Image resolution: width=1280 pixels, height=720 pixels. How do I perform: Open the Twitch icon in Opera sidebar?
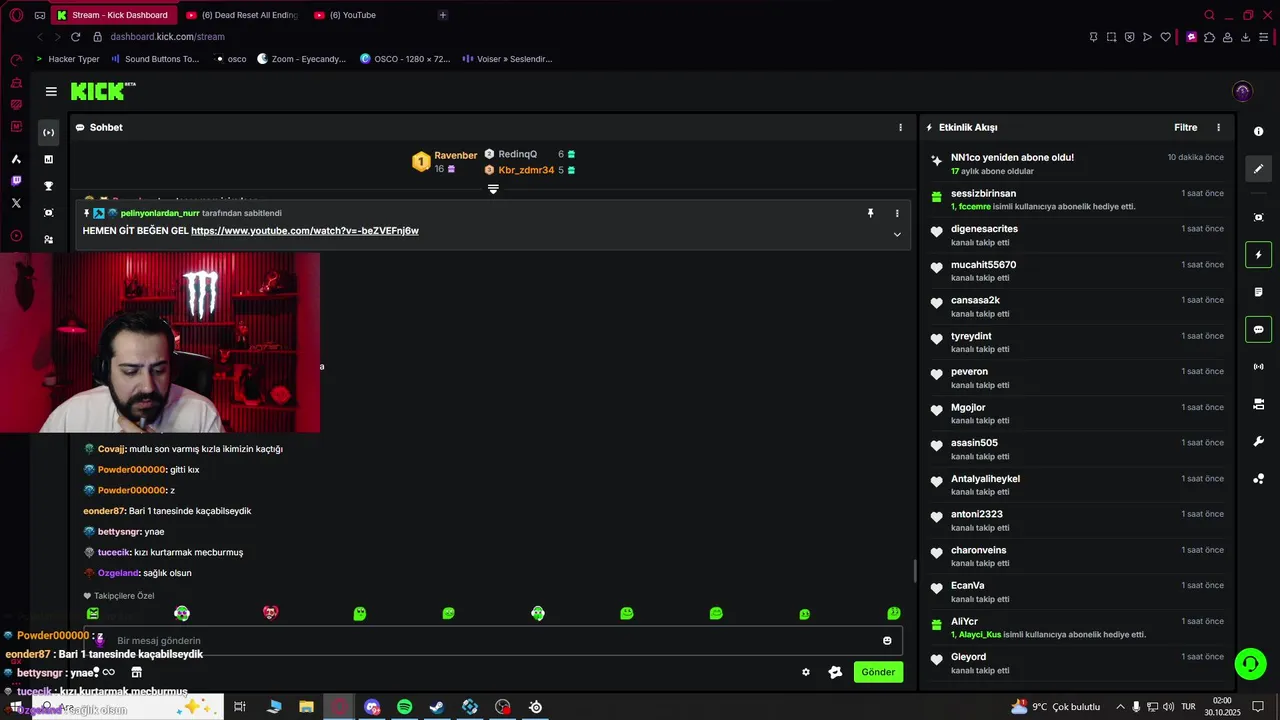click(16, 181)
